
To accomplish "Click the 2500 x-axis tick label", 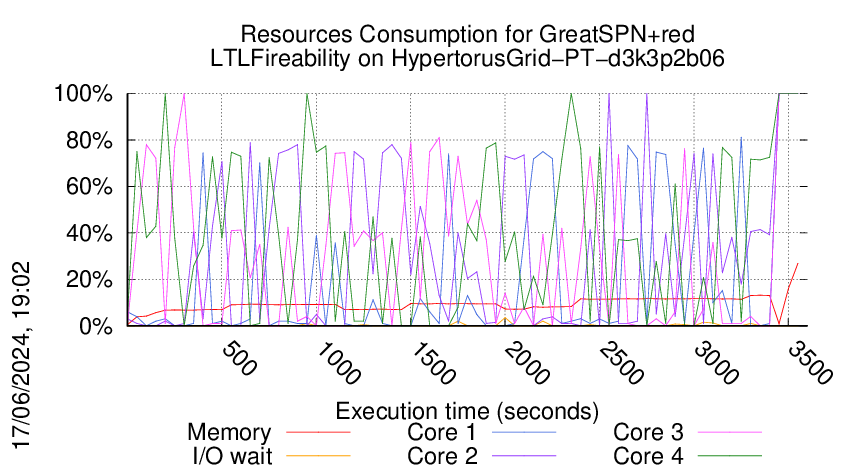I will coord(622,363).
